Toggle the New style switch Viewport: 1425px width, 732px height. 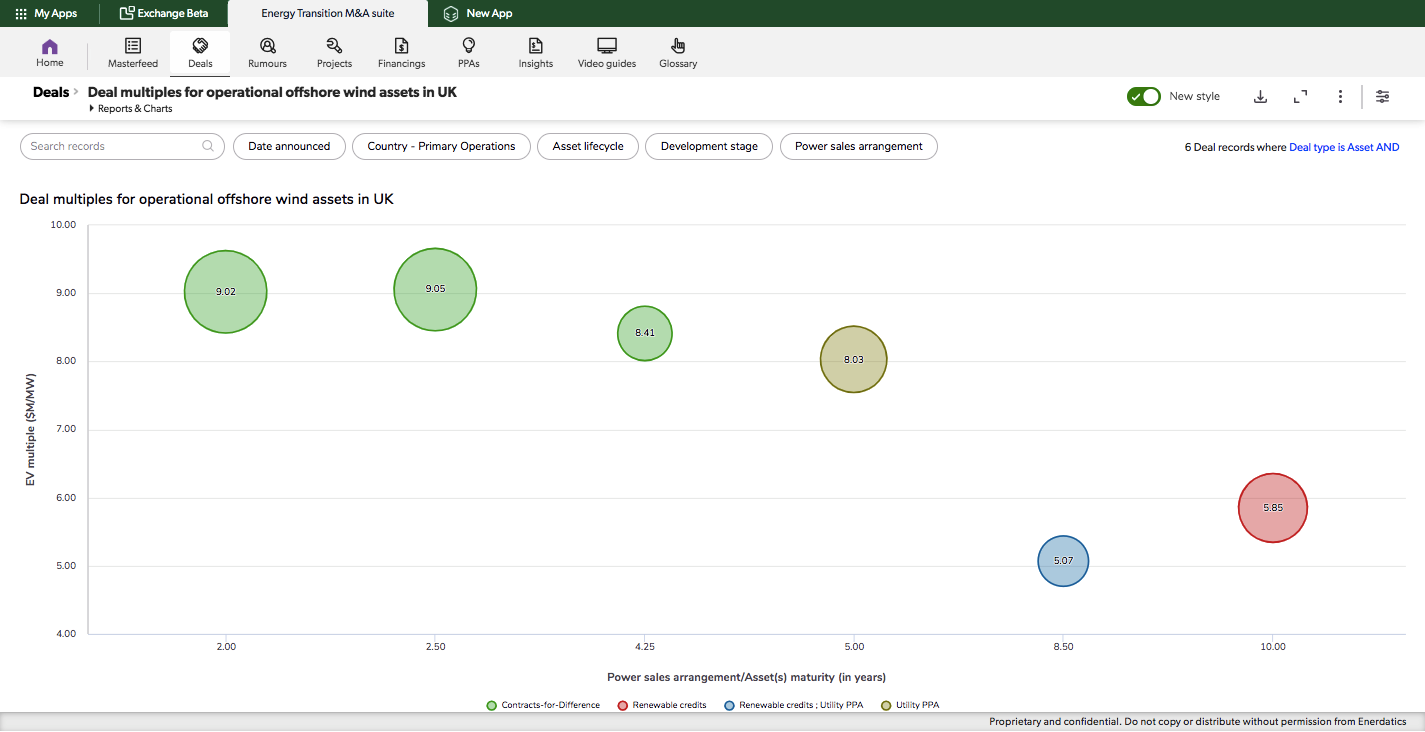coord(1144,96)
